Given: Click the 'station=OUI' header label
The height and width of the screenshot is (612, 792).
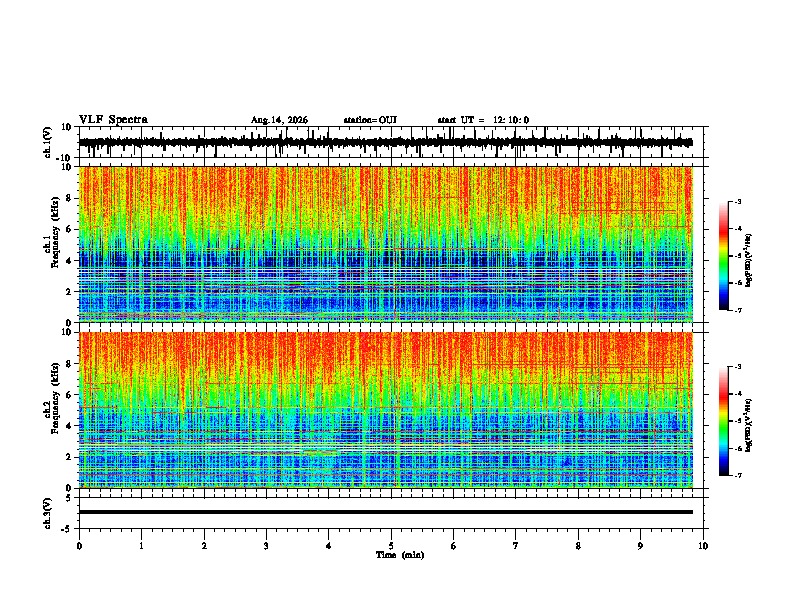Looking at the screenshot, I should pyautogui.click(x=370, y=120).
